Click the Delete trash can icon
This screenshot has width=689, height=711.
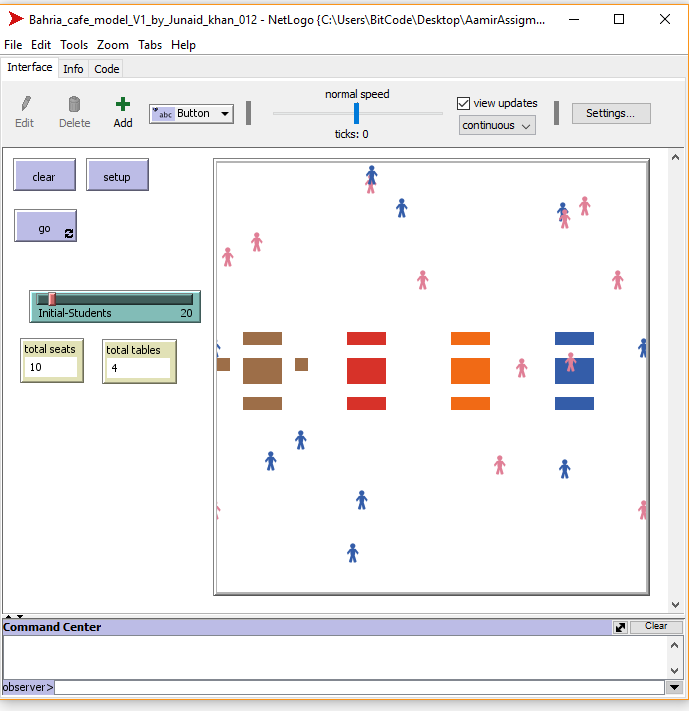point(74,104)
